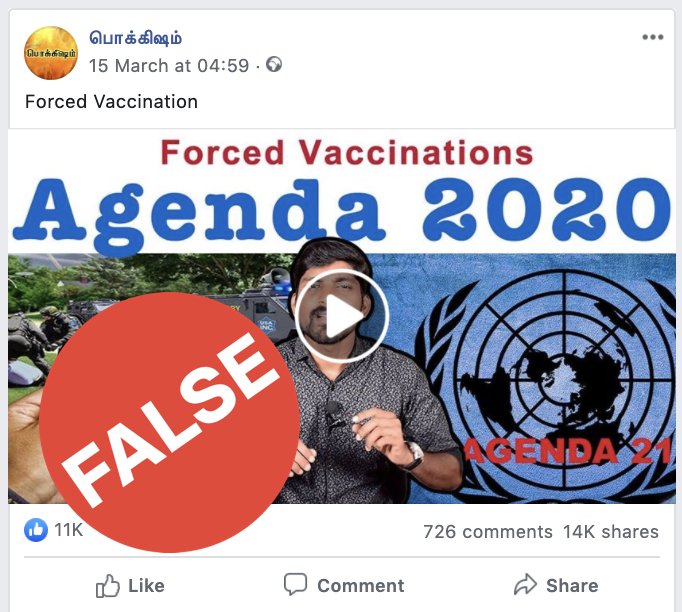682x612 pixels.
Task: View the 14K shares list
Action: (611, 532)
